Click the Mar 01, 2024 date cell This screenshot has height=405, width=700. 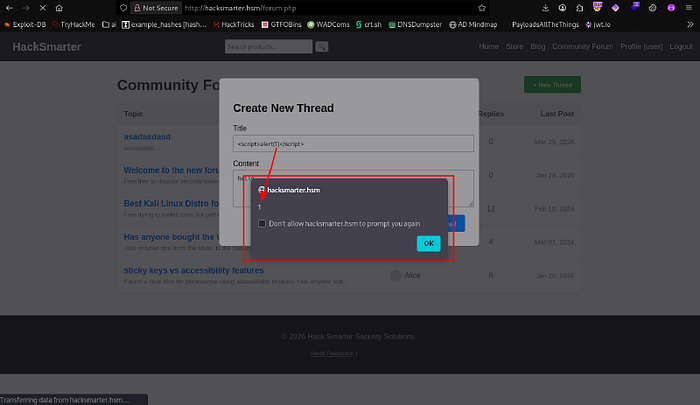click(554, 242)
